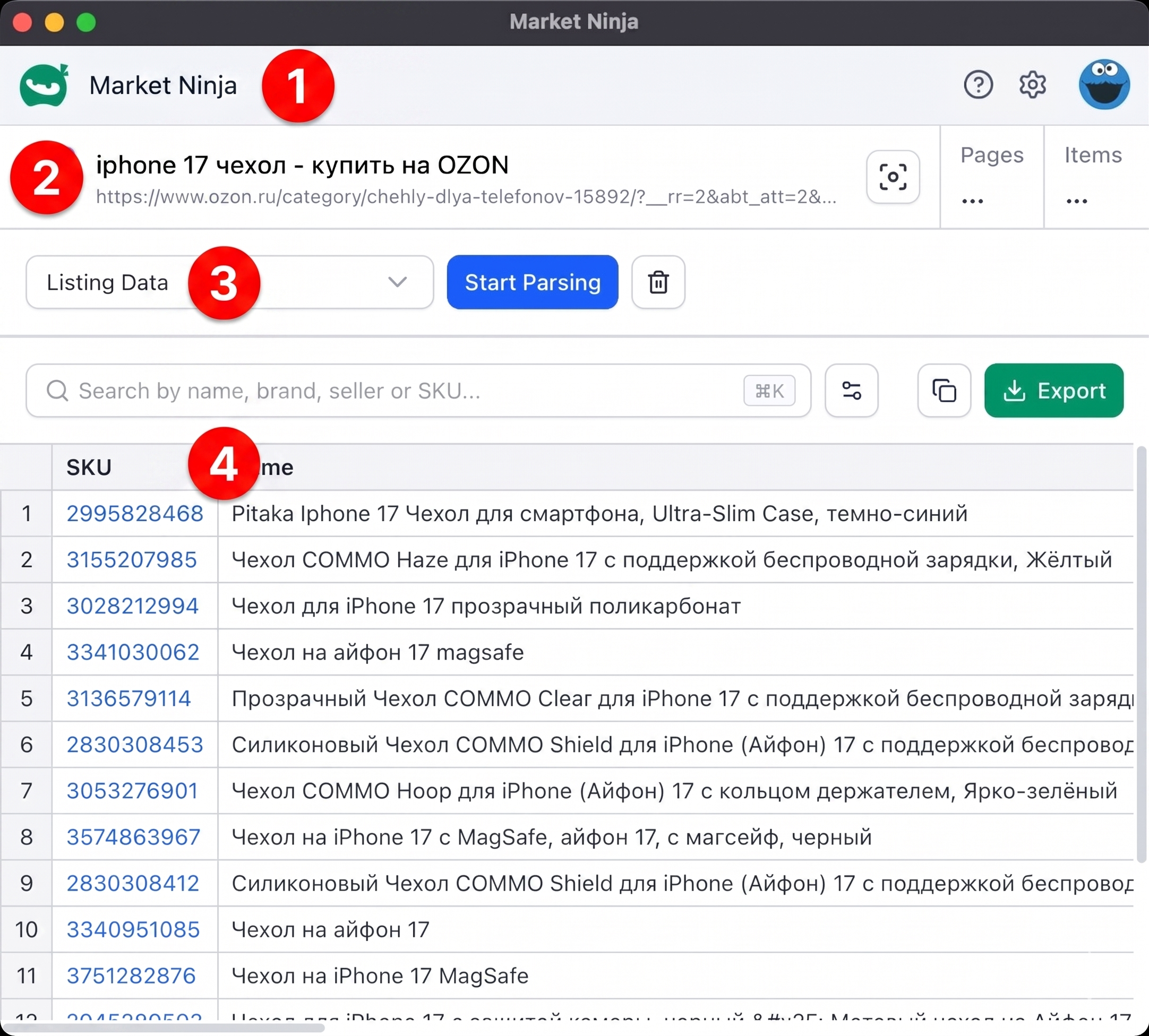The height and width of the screenshot is (1036, 1149).
Task: Select 'Чехол на iPhone 17 MagSafe' row 11 name
Action: (x=380, y=975)
